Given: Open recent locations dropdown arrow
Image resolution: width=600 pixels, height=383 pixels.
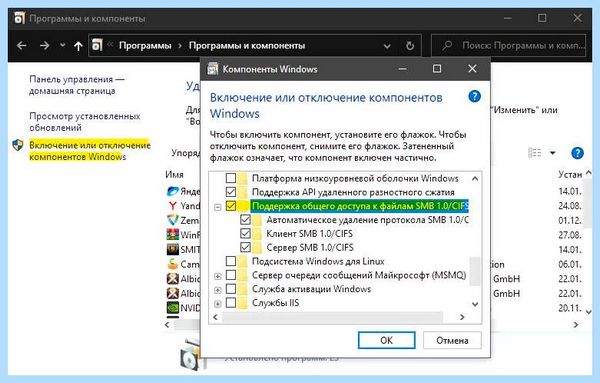Looking at the screenshot, I should click(x=62, y=46).
